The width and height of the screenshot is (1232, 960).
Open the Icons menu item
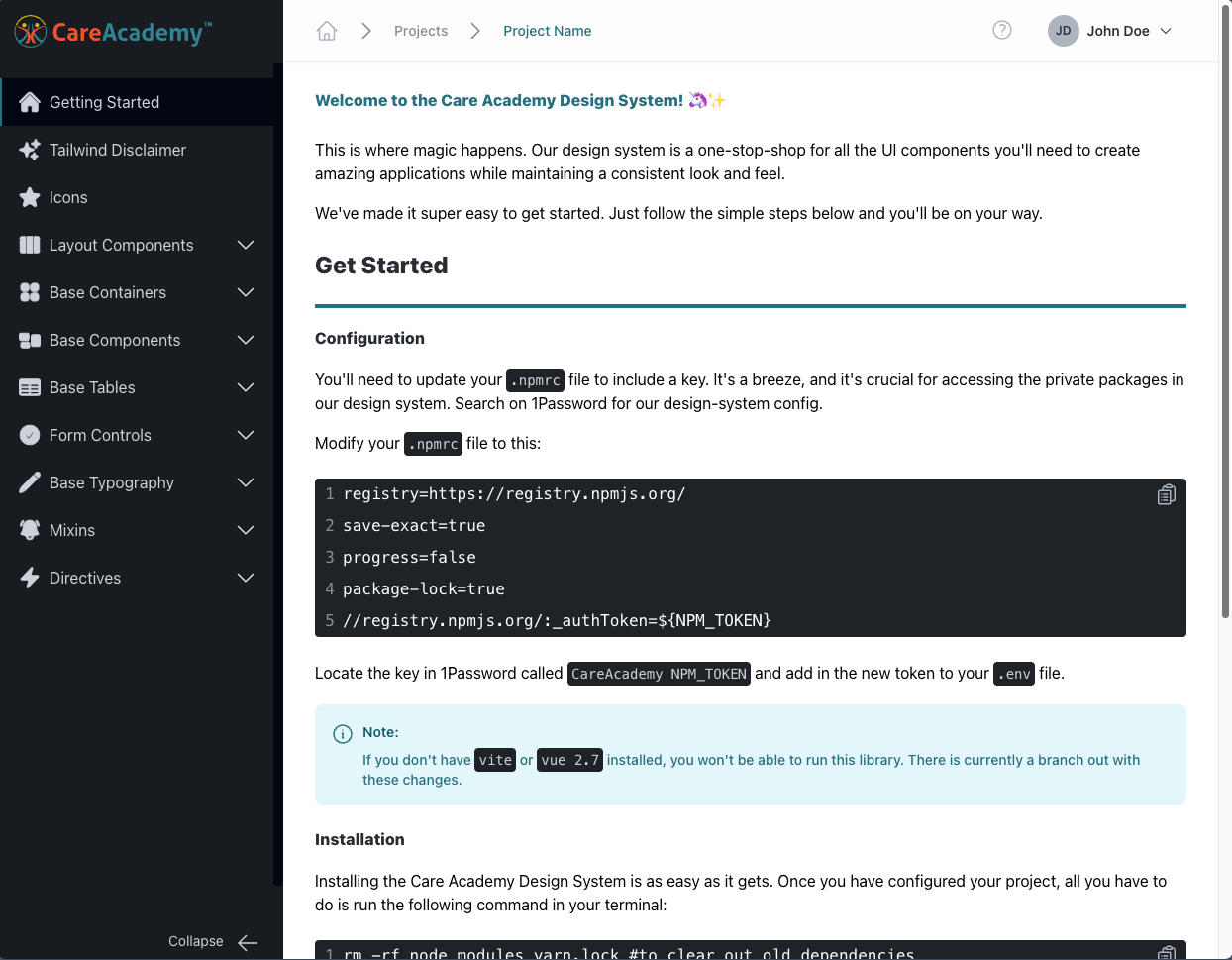click(137, 197)
